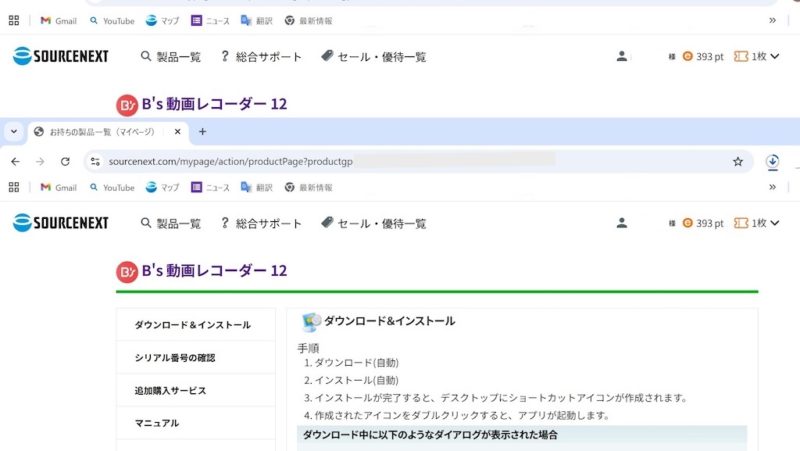
Task: Click the icon beside ダウンロード&インストール heading
Action: 311,321
